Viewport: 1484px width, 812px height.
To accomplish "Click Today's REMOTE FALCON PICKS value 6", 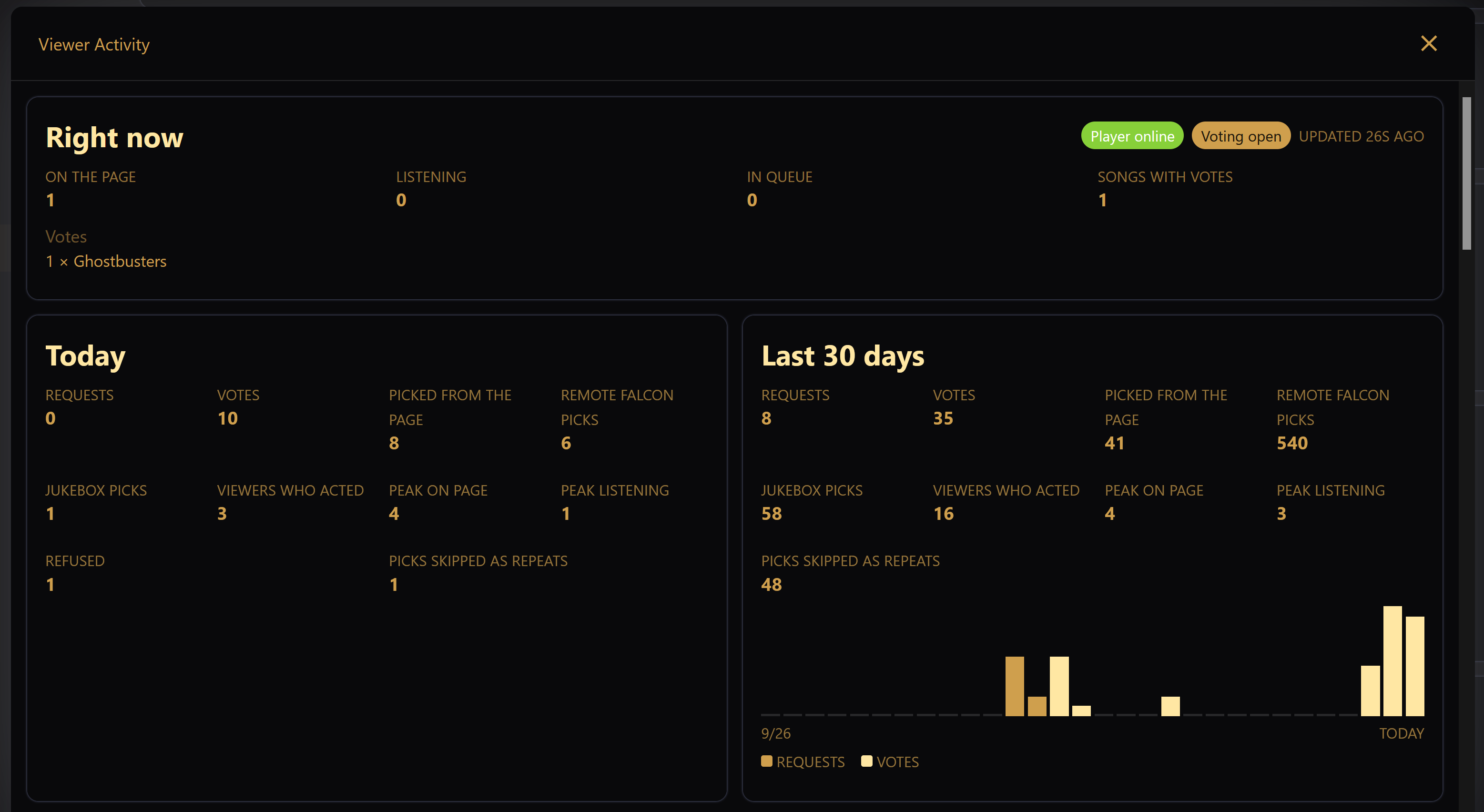I will [x=566, y=443].
